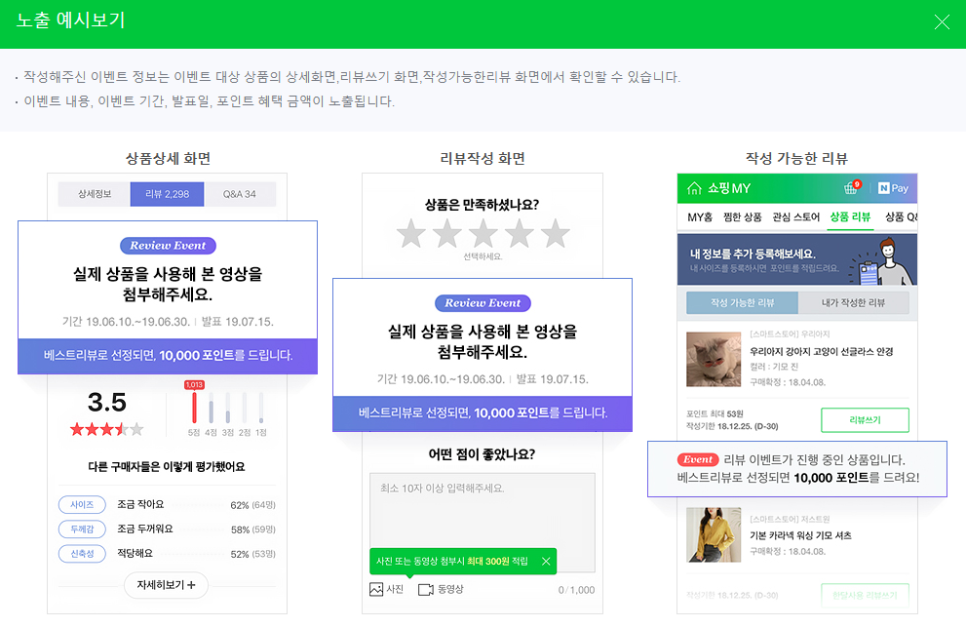Click 다른 구매자들은 이렇게 평가했어요 text

point(166,467)
